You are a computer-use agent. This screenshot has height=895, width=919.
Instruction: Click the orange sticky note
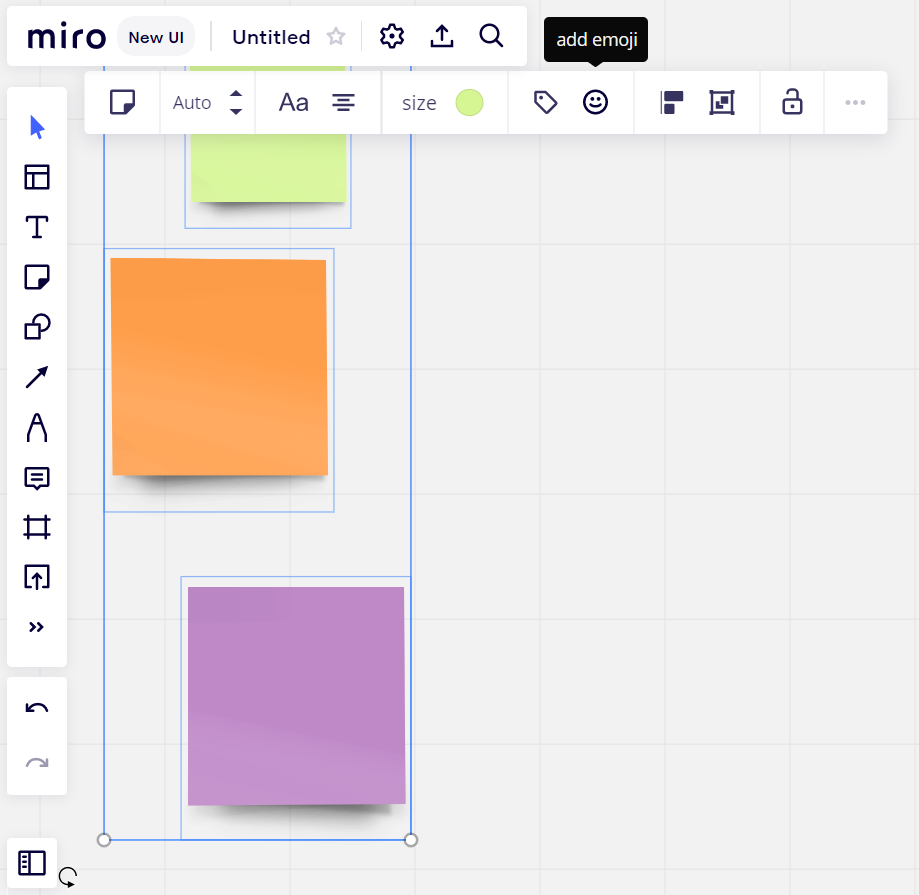(219, 367)
